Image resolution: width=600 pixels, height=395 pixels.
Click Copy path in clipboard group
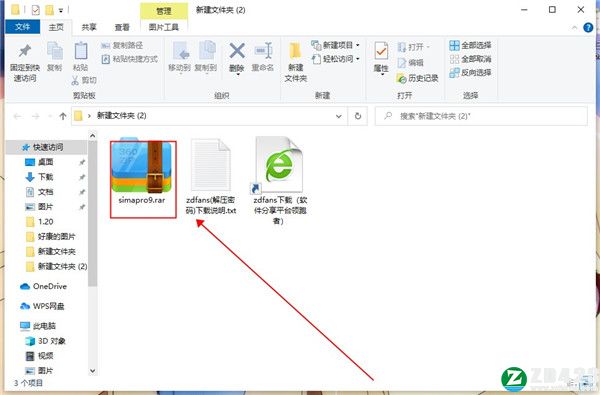tap(122, 46)
